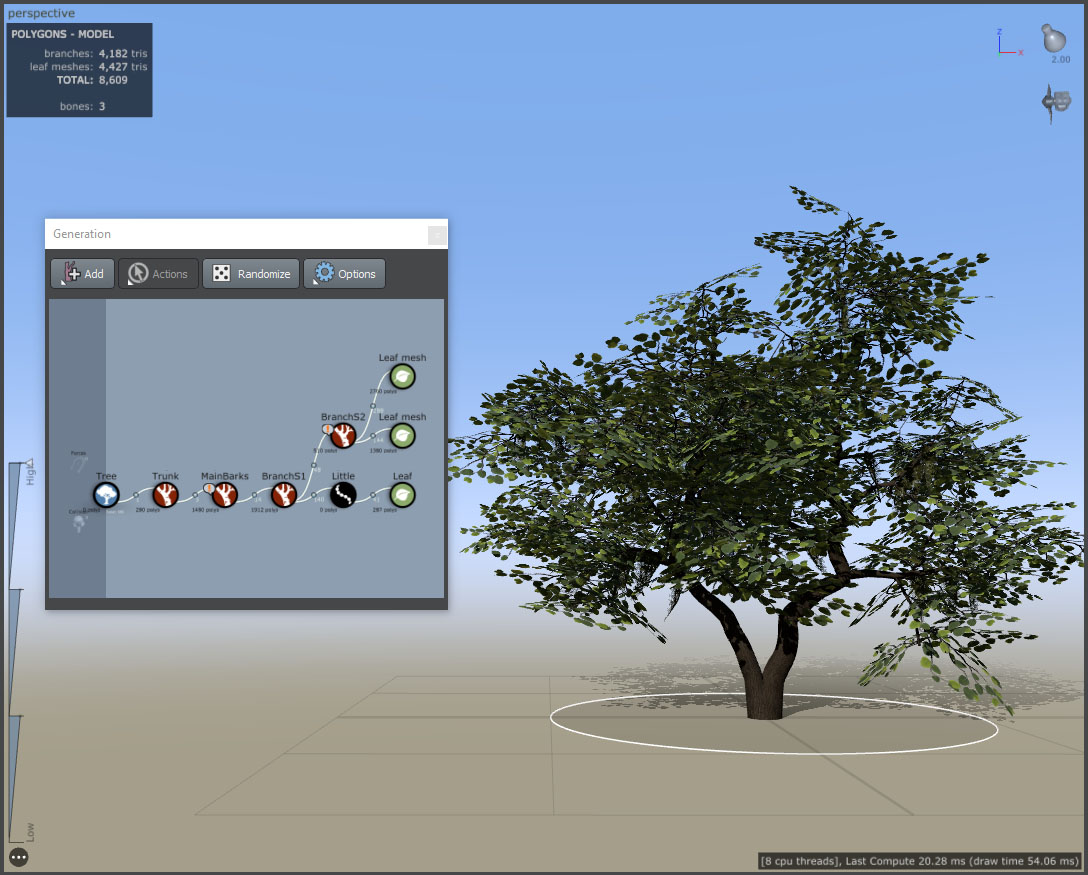This screenshot has width=1088, height=875.
Task: Select the BranchS1 generator node
Action: point(284,495)
